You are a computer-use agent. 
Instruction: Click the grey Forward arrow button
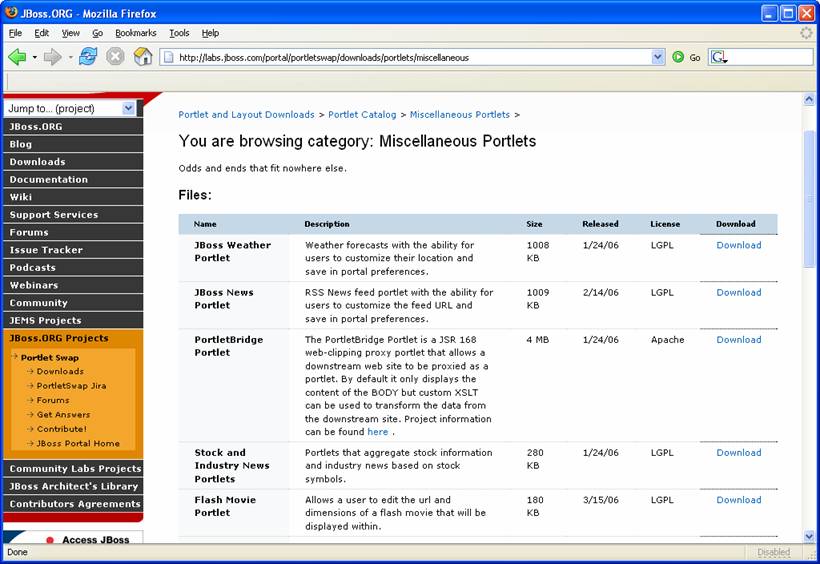[x=52, y=57]
